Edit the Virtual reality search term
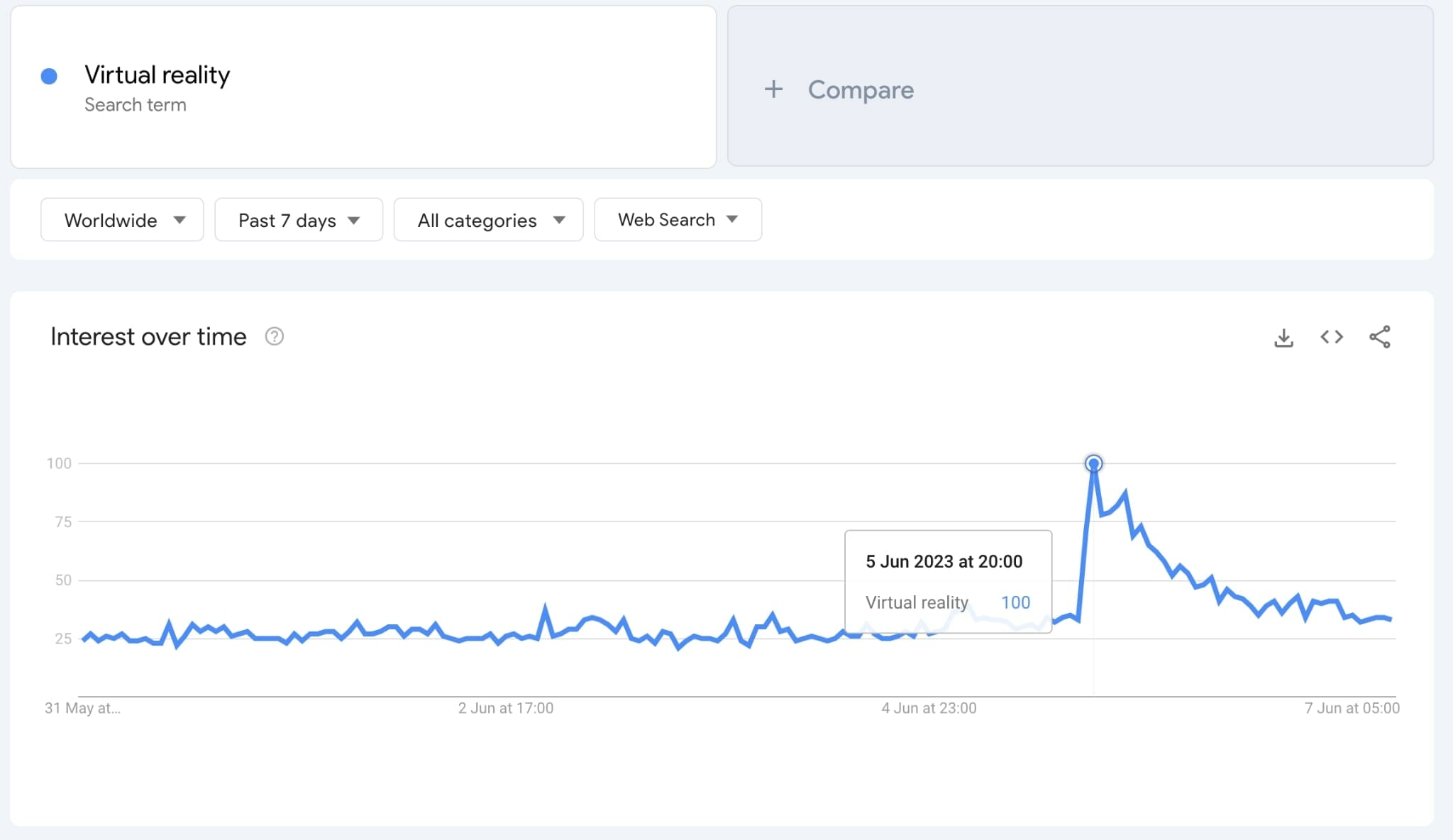 pyautogui.click(x=157, y=75)
